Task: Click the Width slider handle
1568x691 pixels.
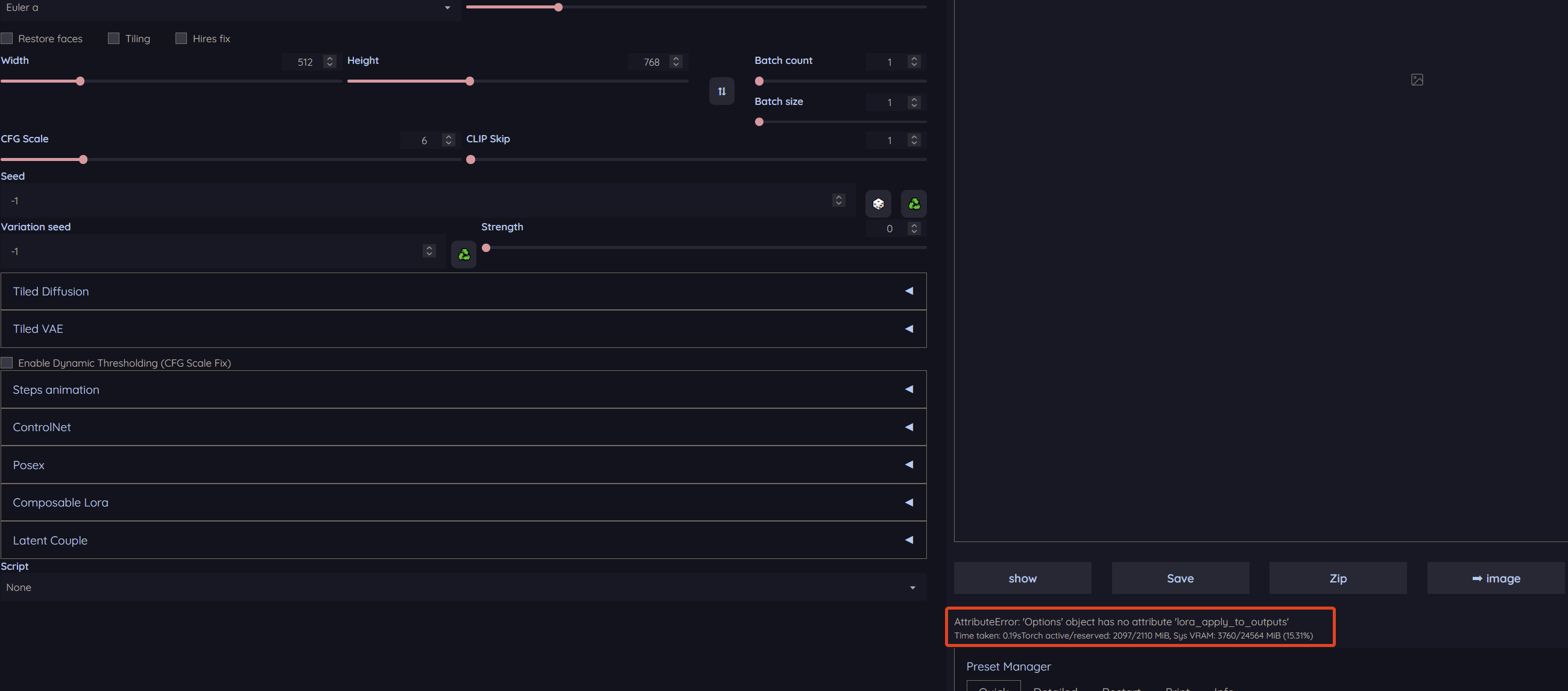Action: [80, 81]
